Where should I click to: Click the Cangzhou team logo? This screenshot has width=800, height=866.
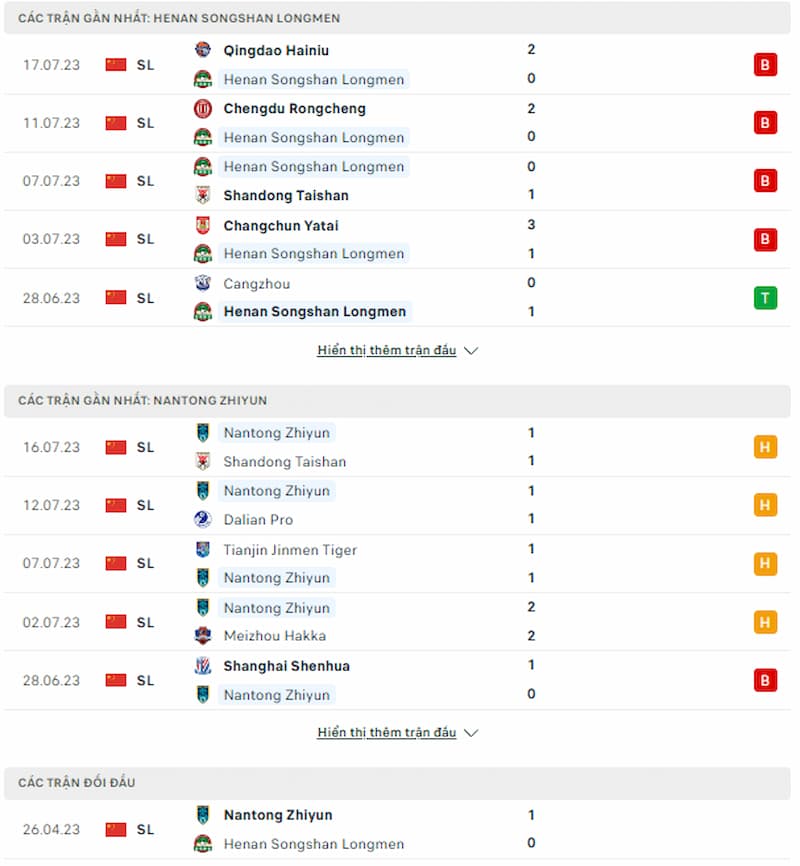tap(203, 283)
